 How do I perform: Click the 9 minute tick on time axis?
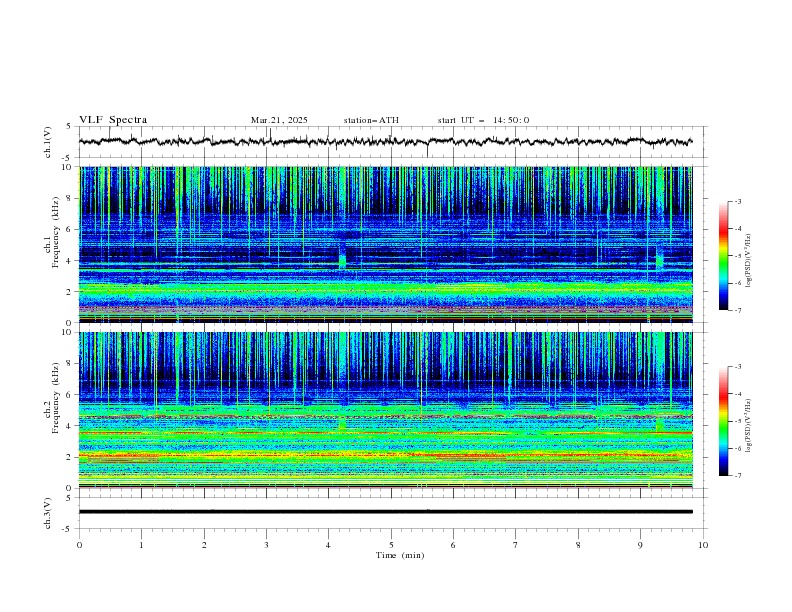tap(640, 545)
